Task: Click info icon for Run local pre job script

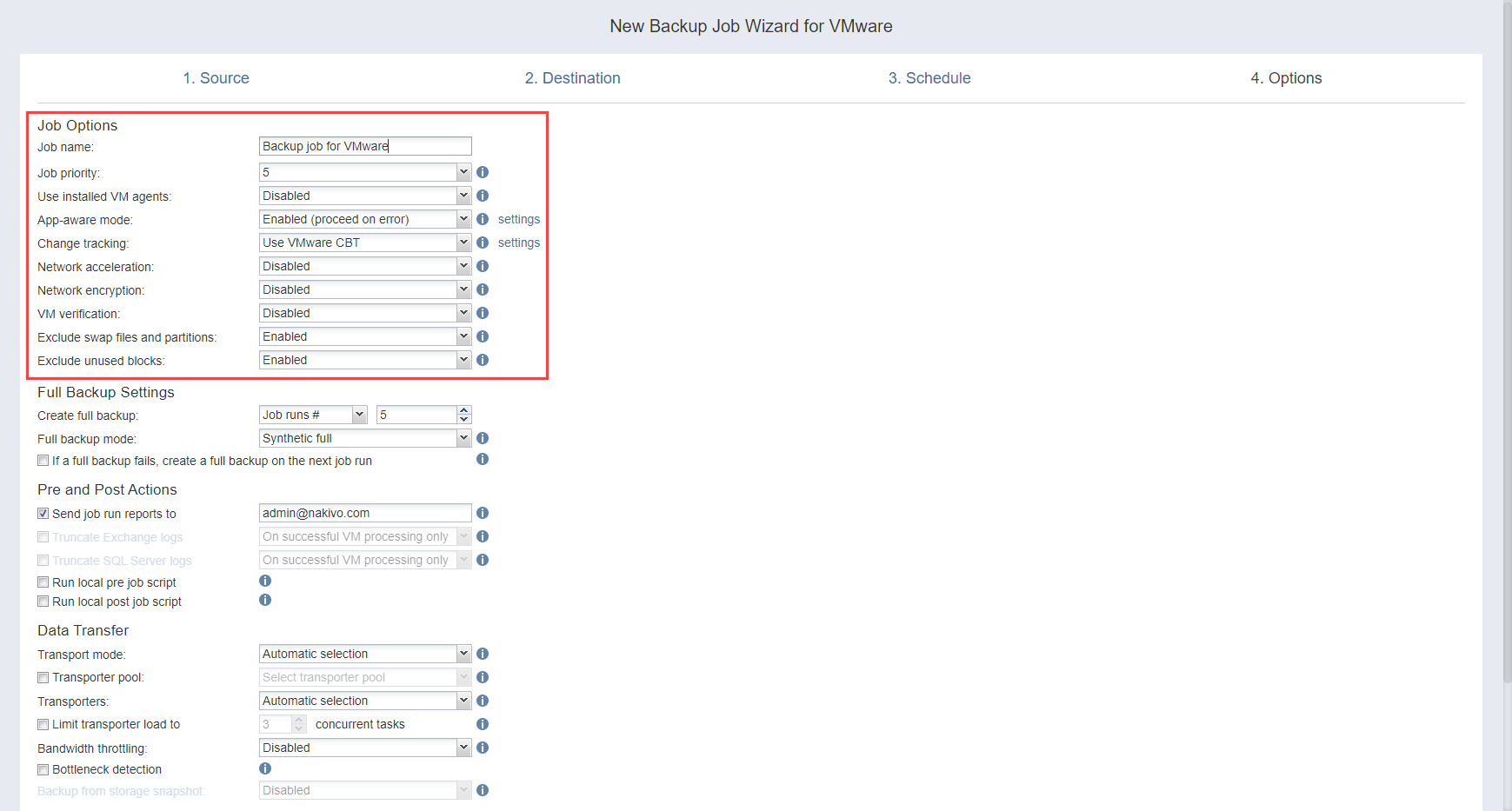Action: coord(265,581)
